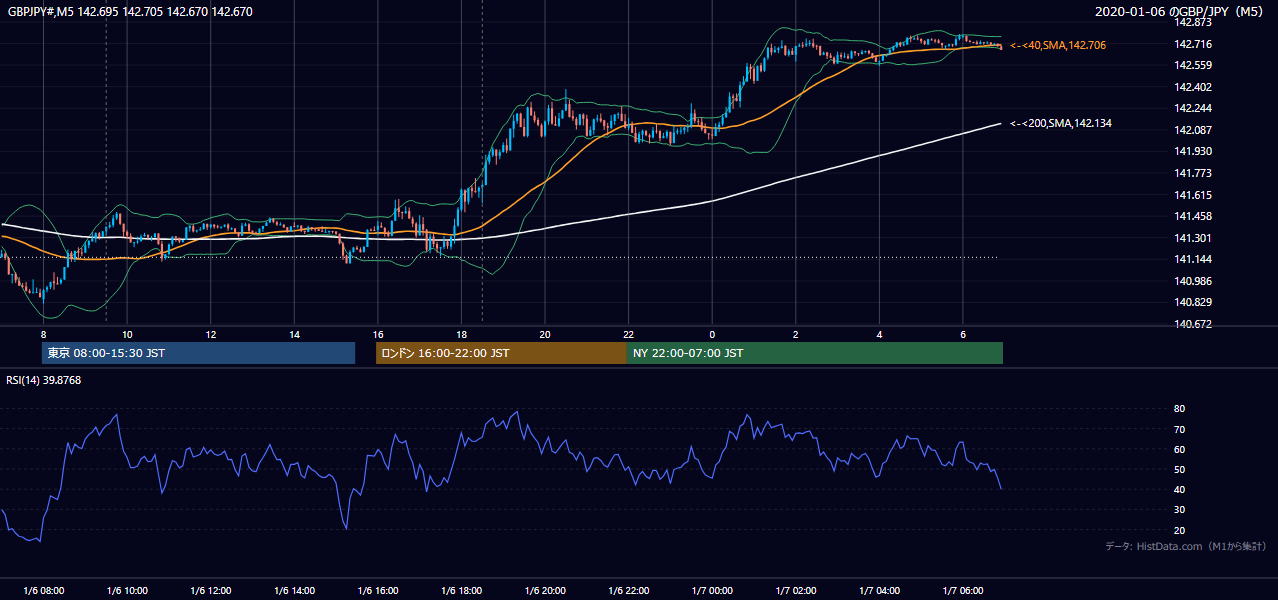Click the date label 1/6 14:00

pyautogui.click(x=294, y=590)
